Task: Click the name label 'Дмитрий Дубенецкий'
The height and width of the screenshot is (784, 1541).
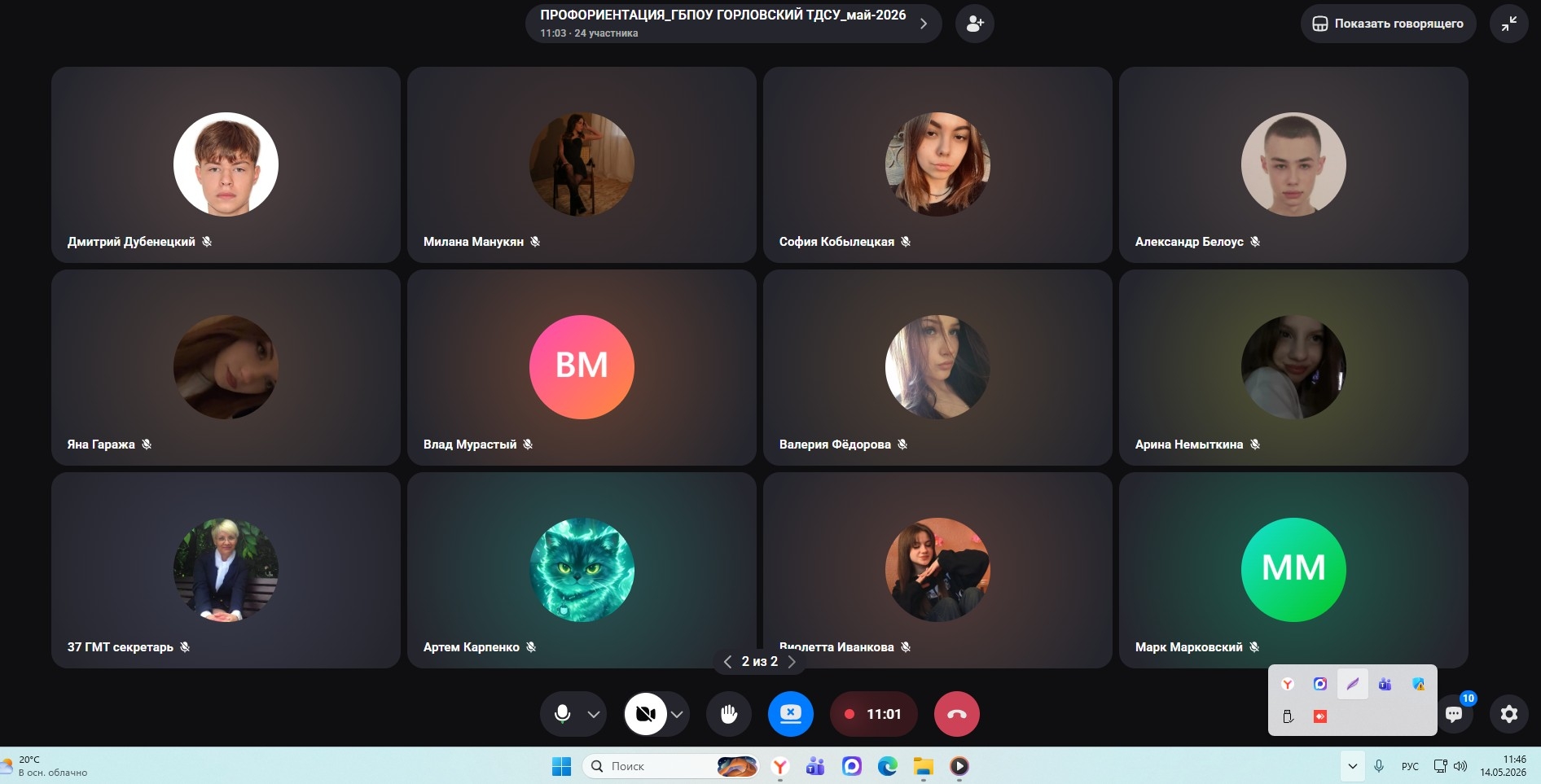Action: pos(131,242)
